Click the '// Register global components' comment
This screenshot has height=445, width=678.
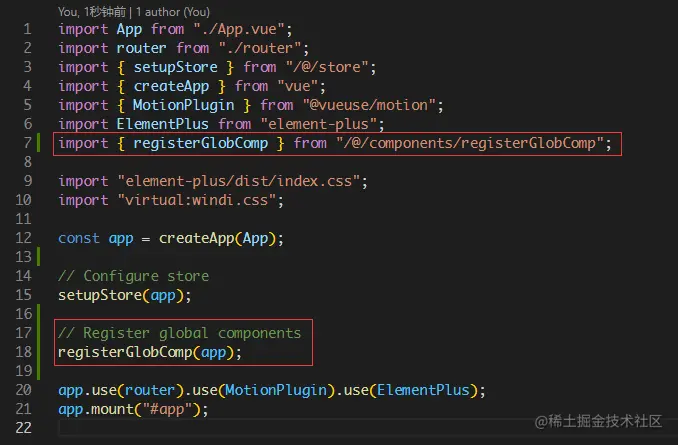point(179,333)
